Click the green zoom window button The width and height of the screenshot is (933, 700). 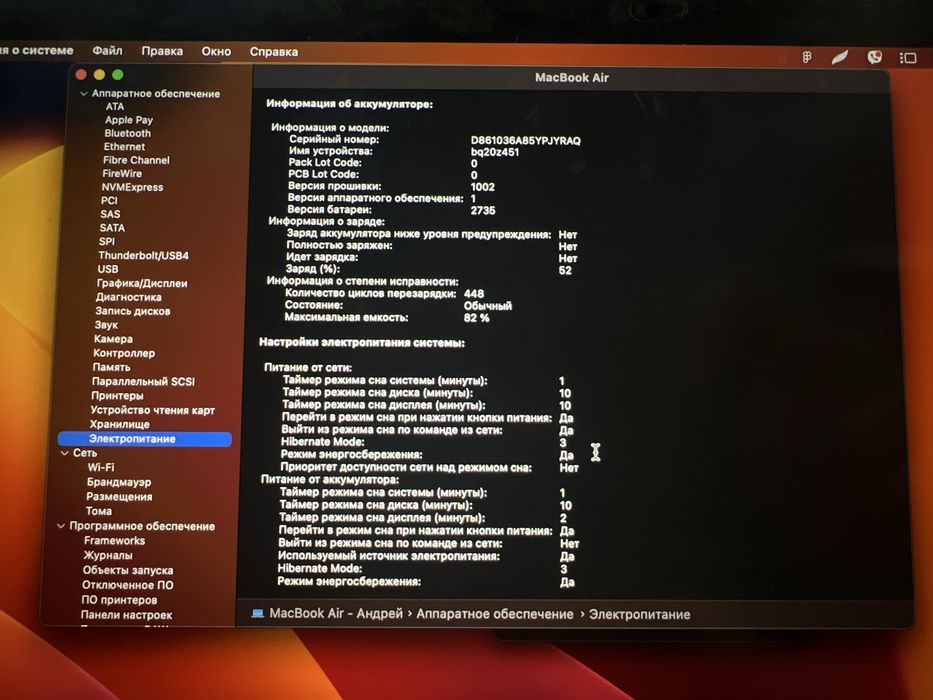tap(118, 74)
